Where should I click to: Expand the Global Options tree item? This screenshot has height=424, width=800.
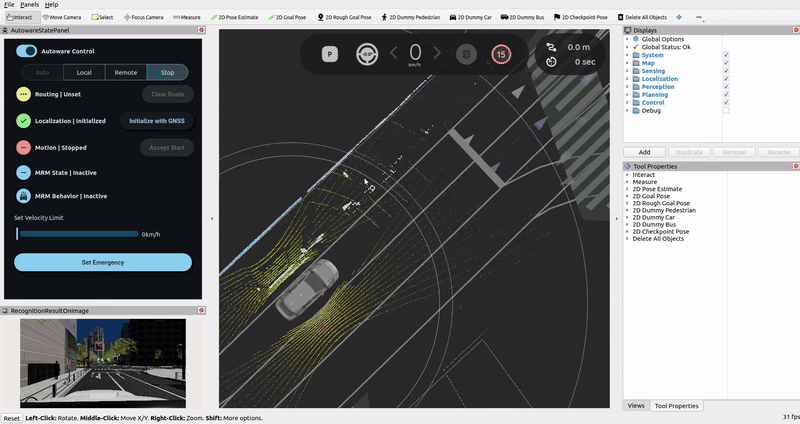(x=627, y=39)
